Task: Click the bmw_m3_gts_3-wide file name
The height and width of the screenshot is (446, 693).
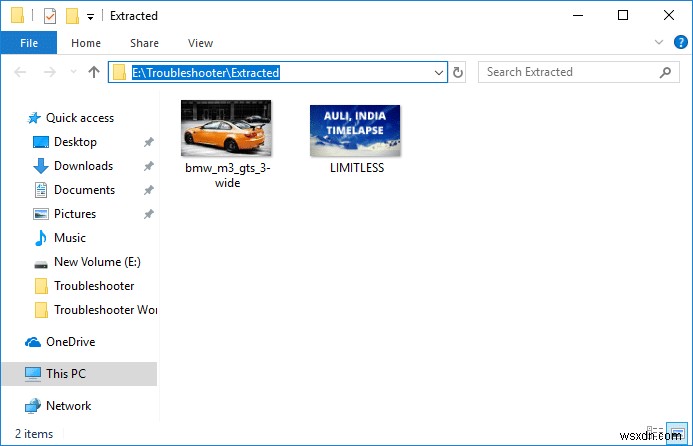Action: point(228,175)
